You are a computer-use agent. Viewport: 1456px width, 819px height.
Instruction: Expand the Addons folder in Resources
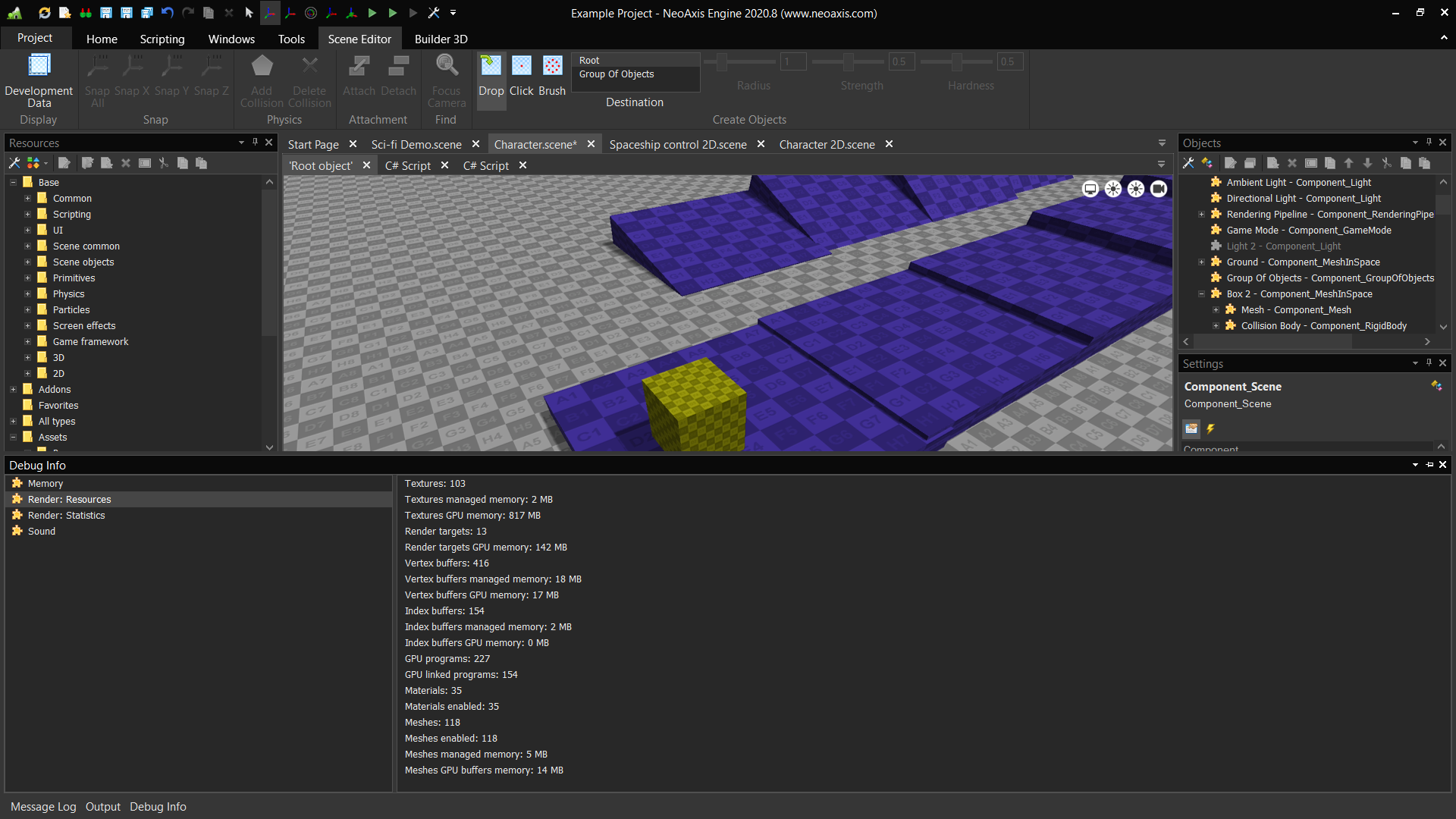13,390
